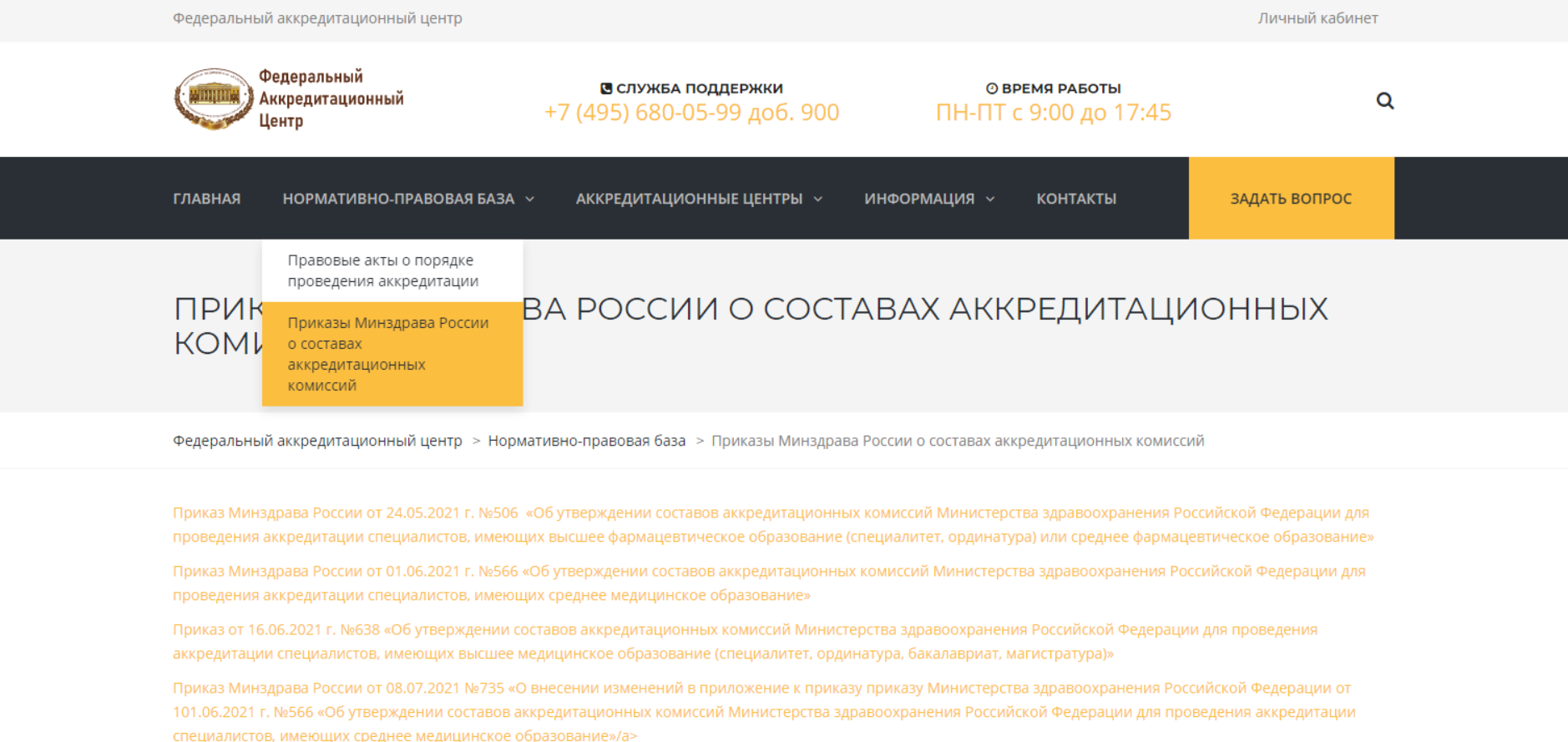Image resolution: width=1568 pixels, height=742 pixels.
Task: Expand the Нормативно-правовая база chevron
Action: [529, 199]
